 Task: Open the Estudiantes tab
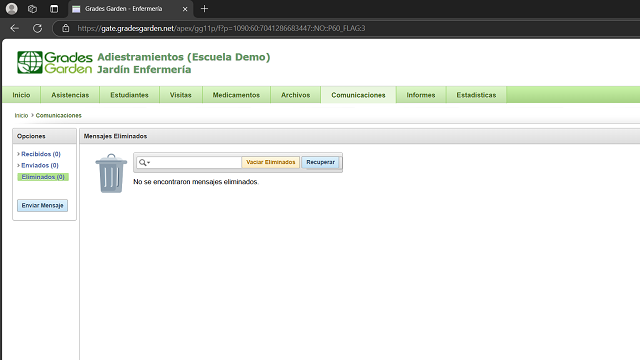click(129, 95)
